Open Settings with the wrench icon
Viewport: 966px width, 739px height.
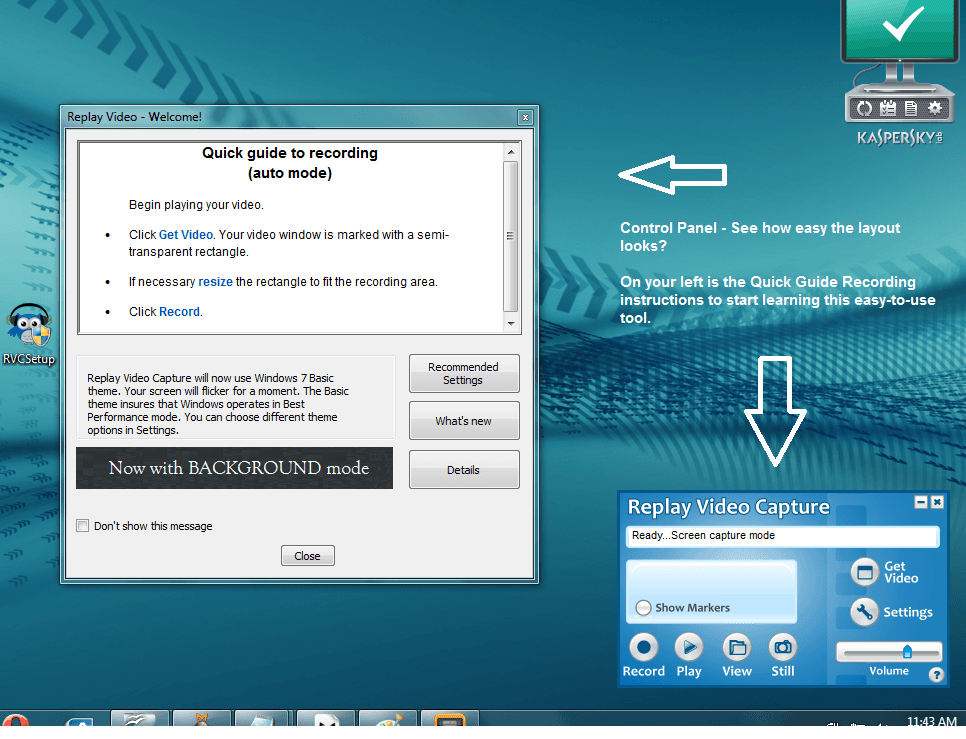coord(864,612)
